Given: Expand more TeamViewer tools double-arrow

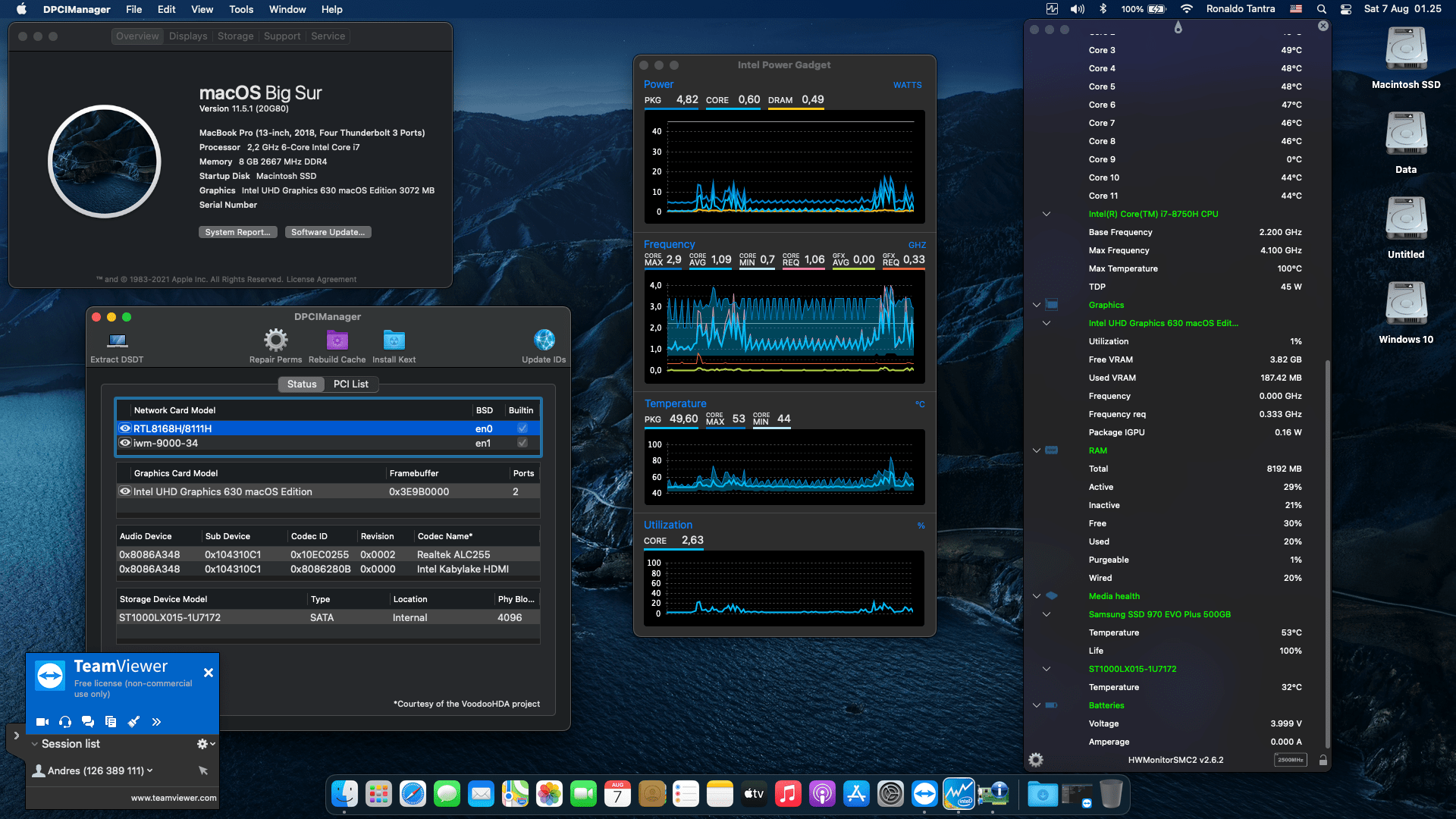Looking at the screenshot, I should [x=156, y=722].
